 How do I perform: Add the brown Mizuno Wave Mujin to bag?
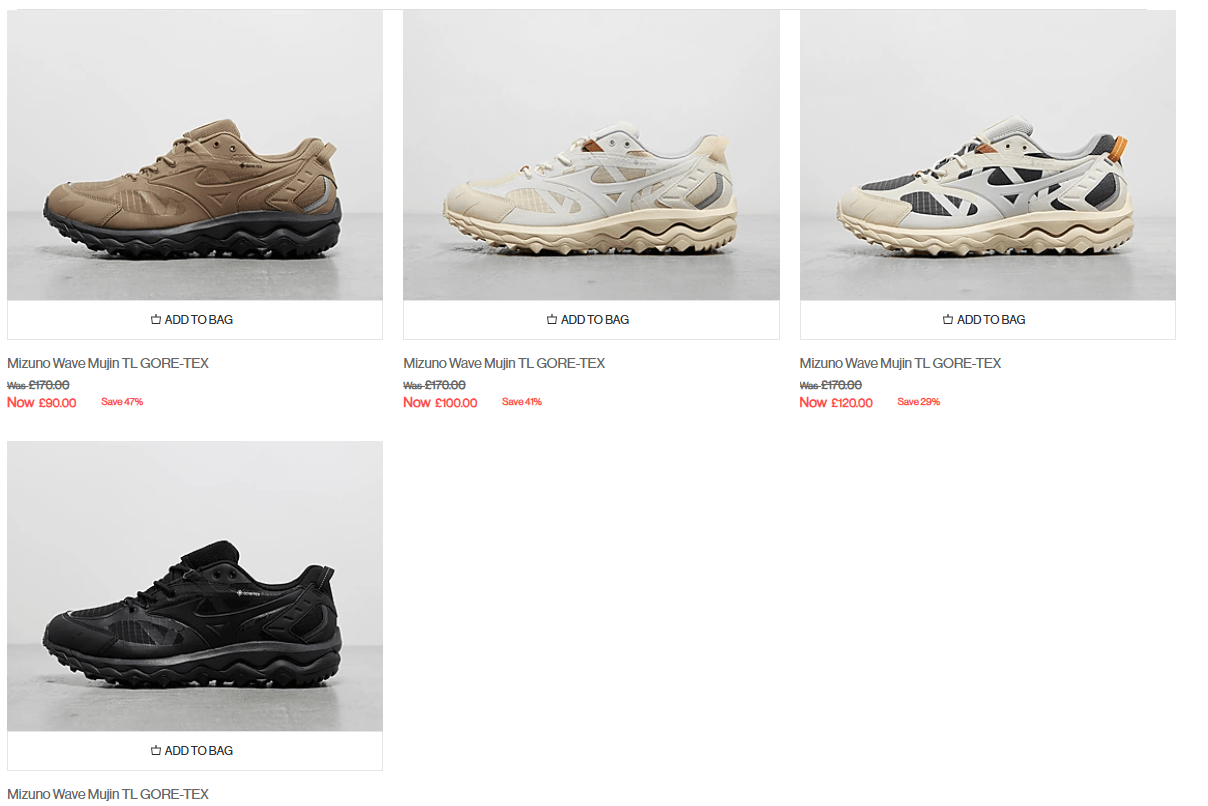point(195,320)
